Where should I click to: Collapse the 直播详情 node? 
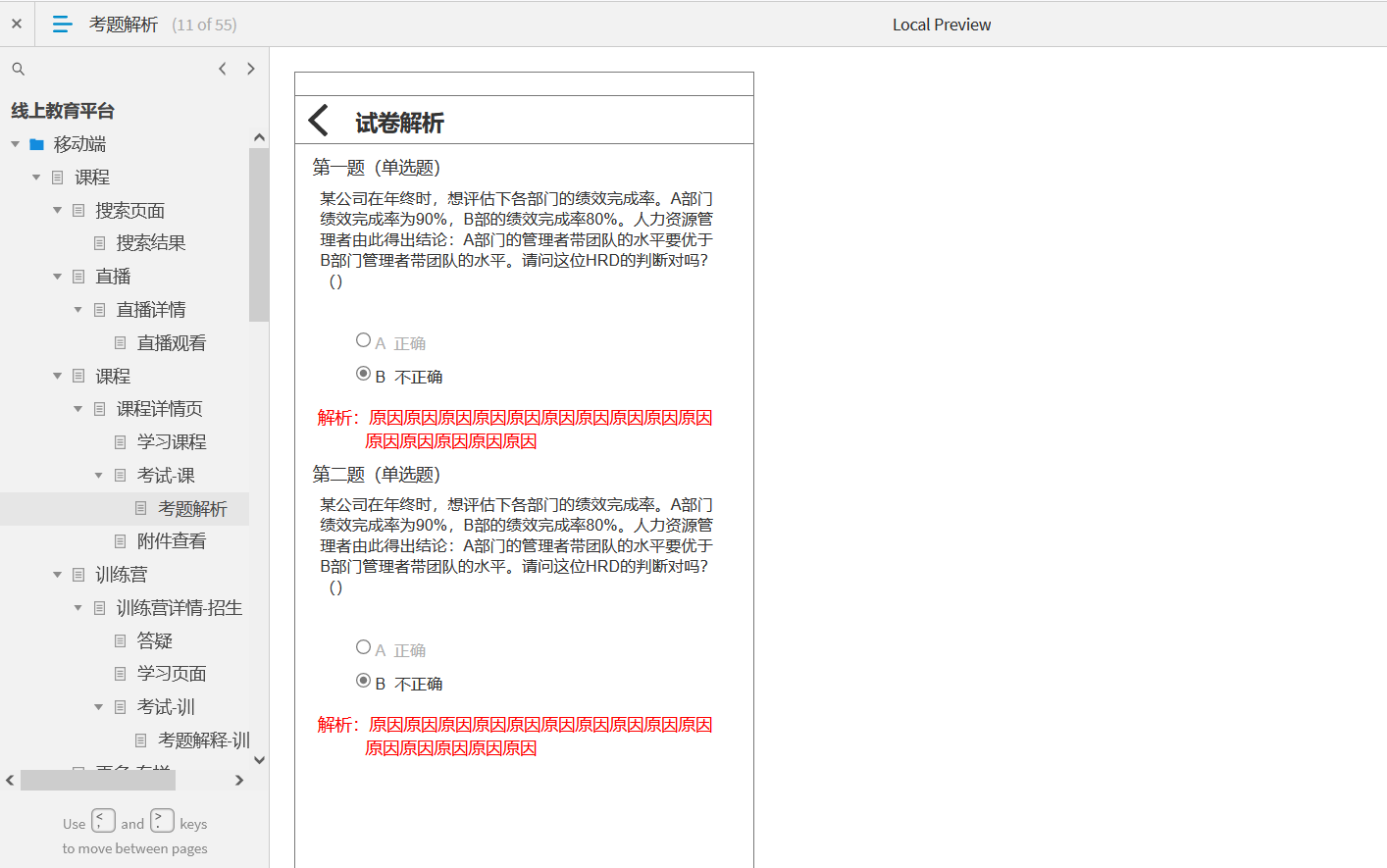point(77,310)
